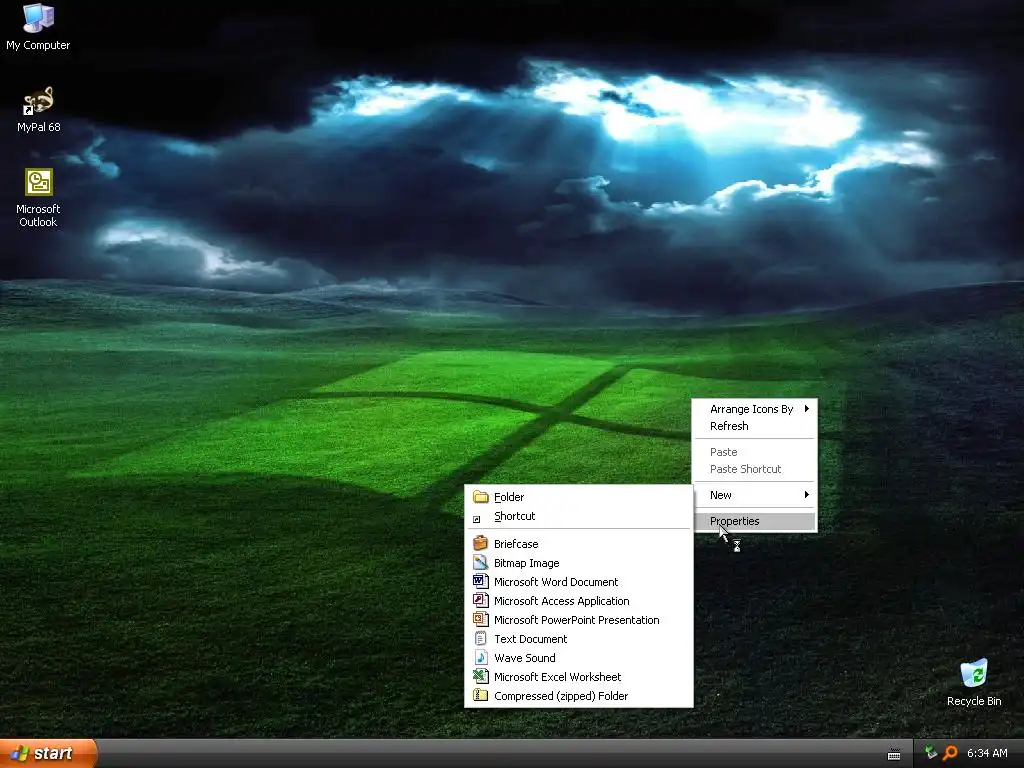Create a new Bitmap Image
The image size is (1024, 768).
pyautogui.click(x=579, y=563)
